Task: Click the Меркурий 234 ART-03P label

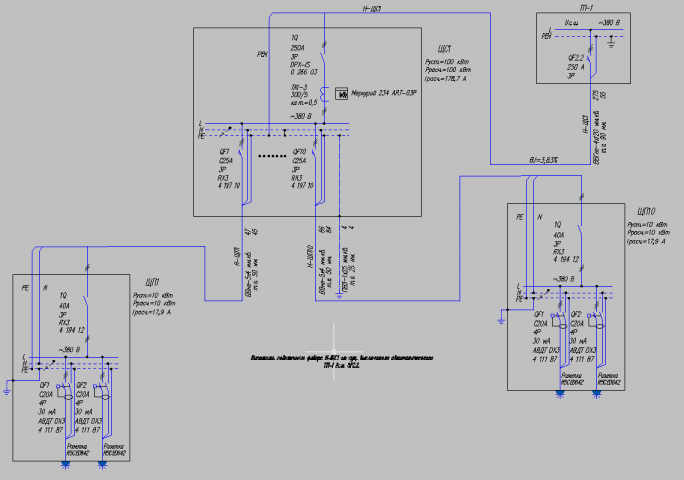Action: tap(384, 93)
